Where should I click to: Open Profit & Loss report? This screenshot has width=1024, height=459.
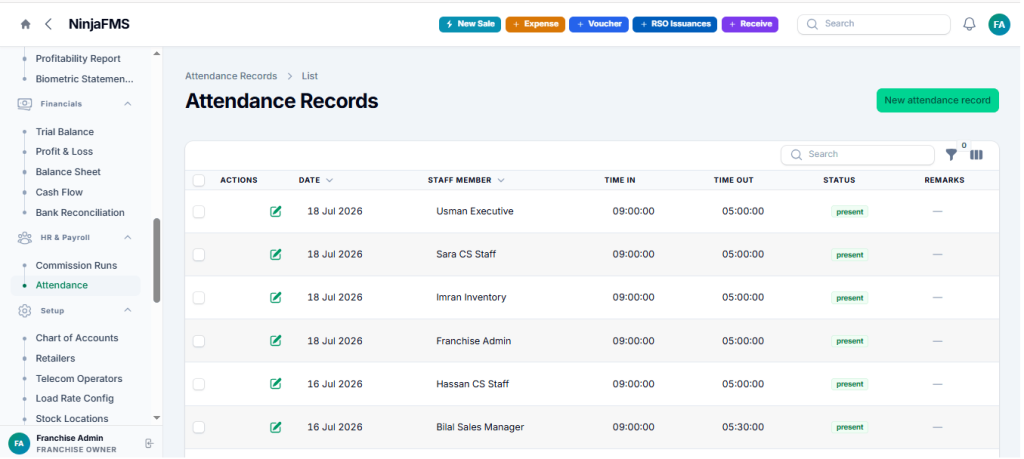coord(64,151)
